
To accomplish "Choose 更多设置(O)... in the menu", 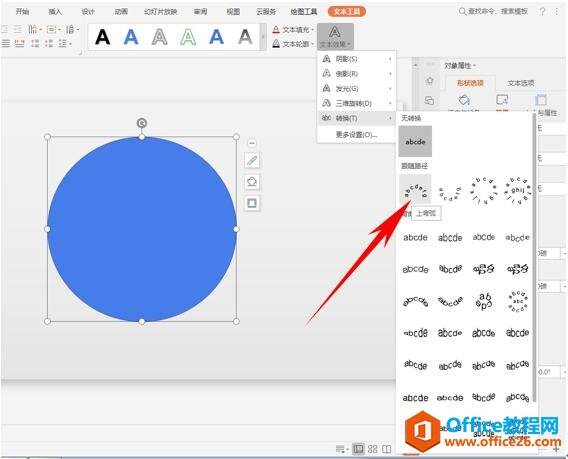I will tap(356, 135).
